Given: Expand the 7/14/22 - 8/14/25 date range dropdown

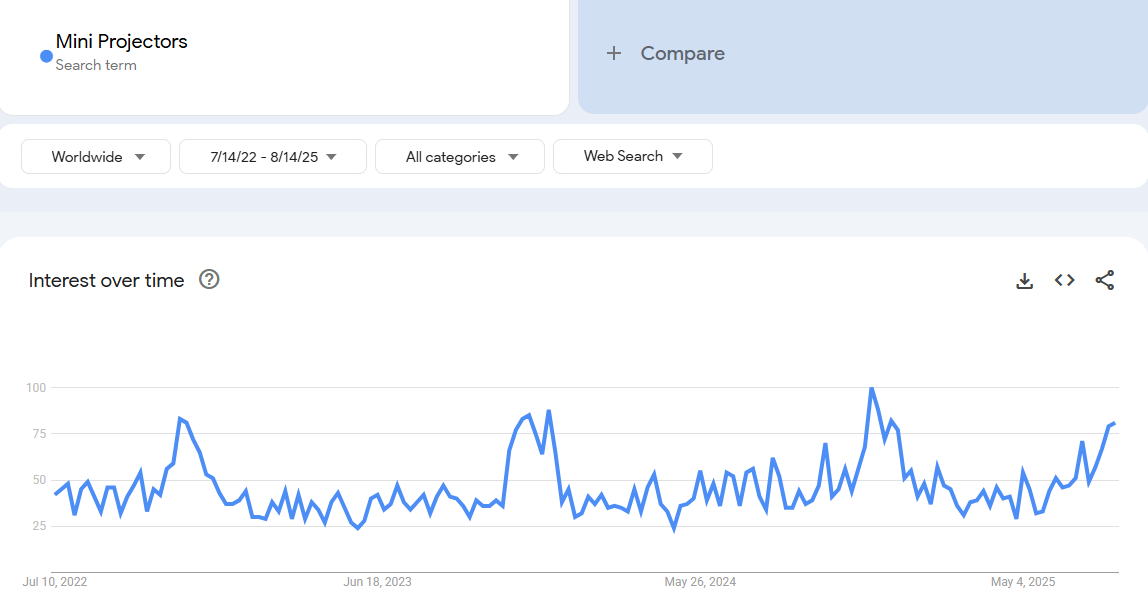Looking at the screenshot, I should 273,157.
